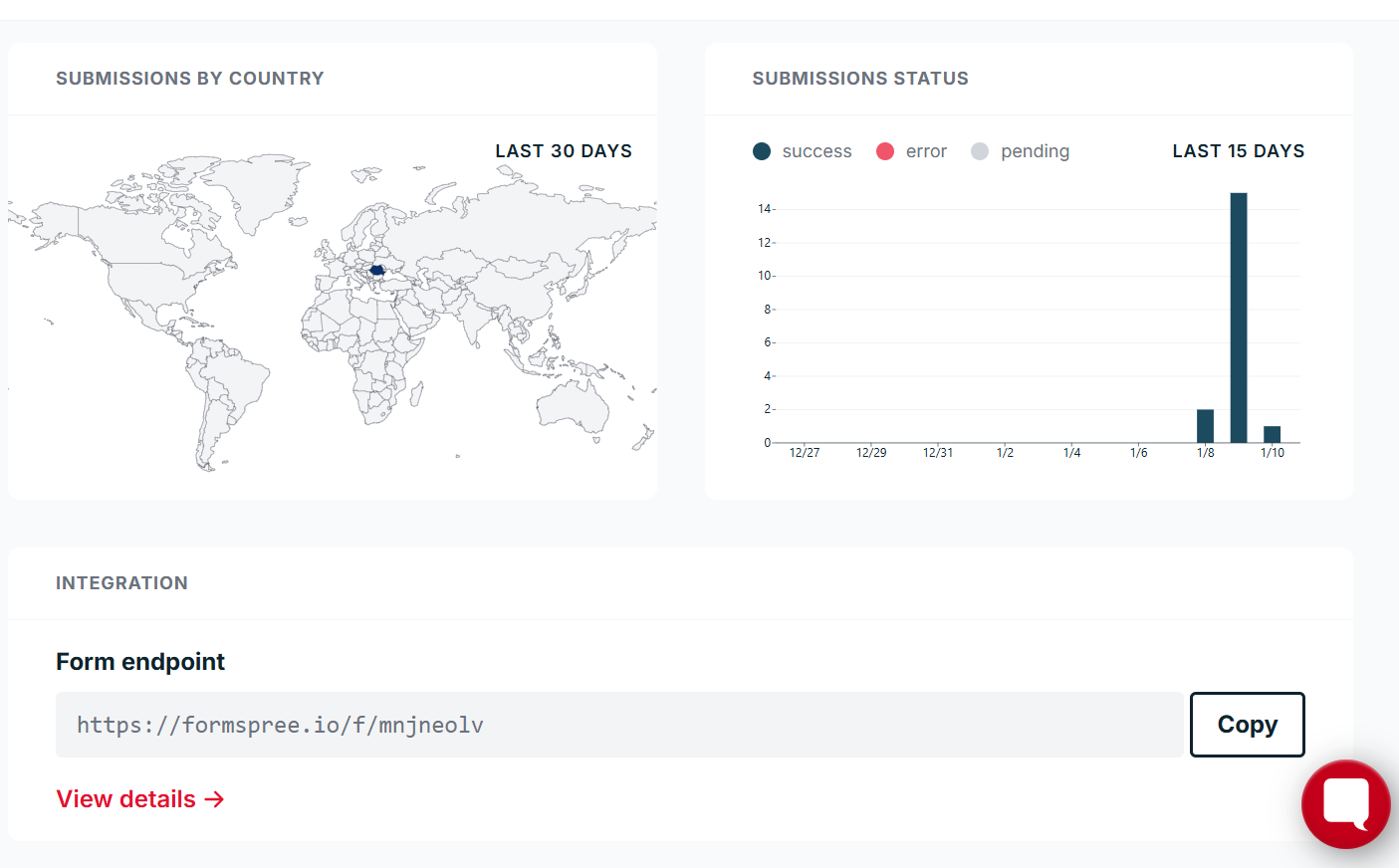Click the tallest bar in submissions chart

[1239, 317]
